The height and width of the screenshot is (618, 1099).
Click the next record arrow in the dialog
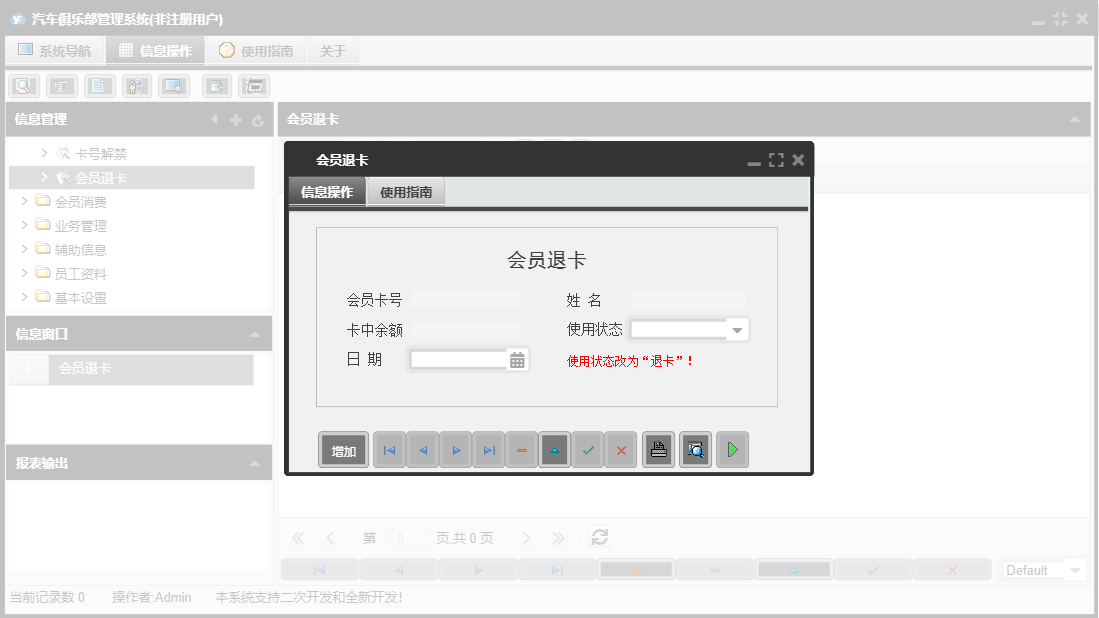pos(455,449)
